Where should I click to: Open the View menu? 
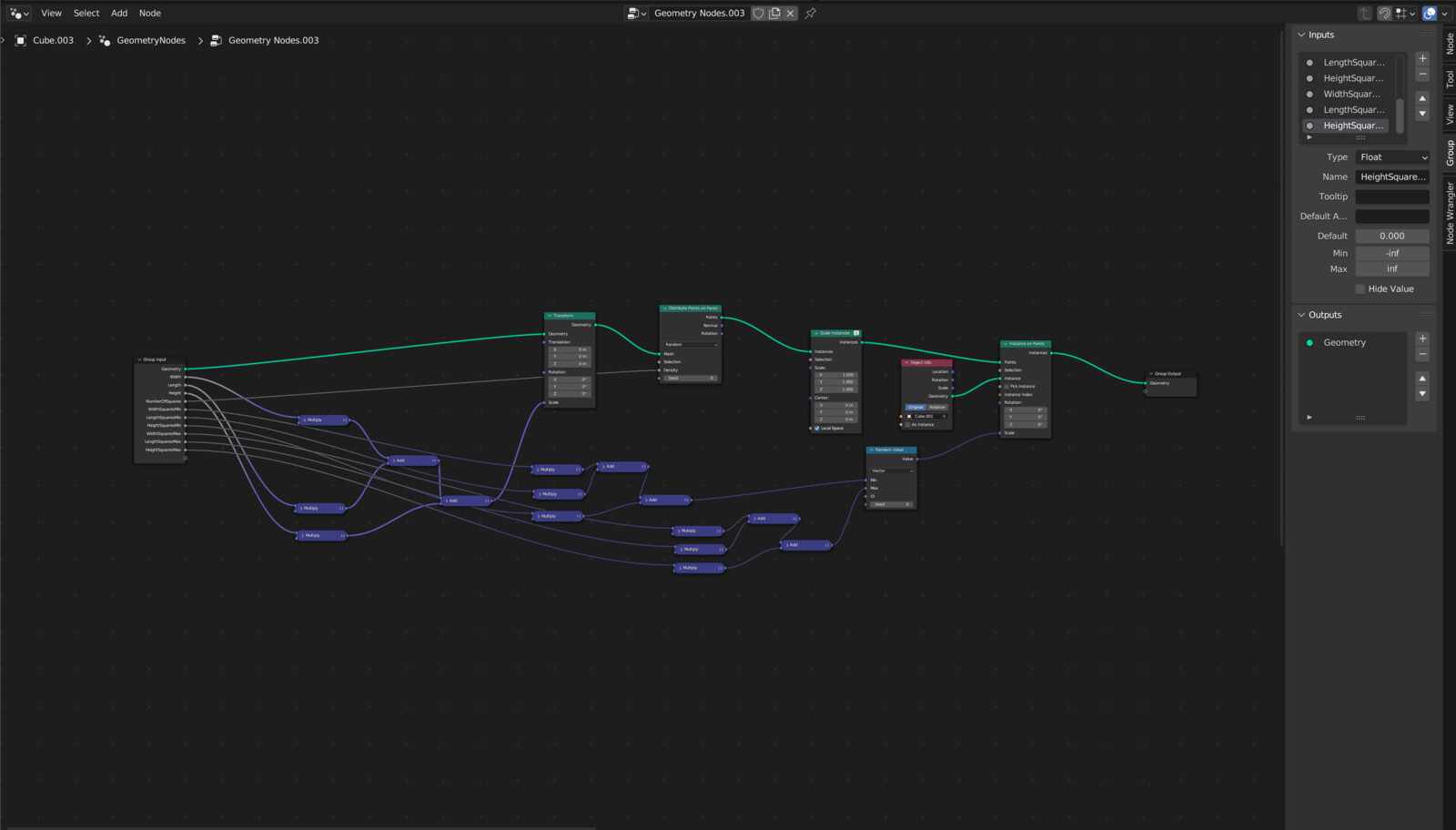[52, 13]
